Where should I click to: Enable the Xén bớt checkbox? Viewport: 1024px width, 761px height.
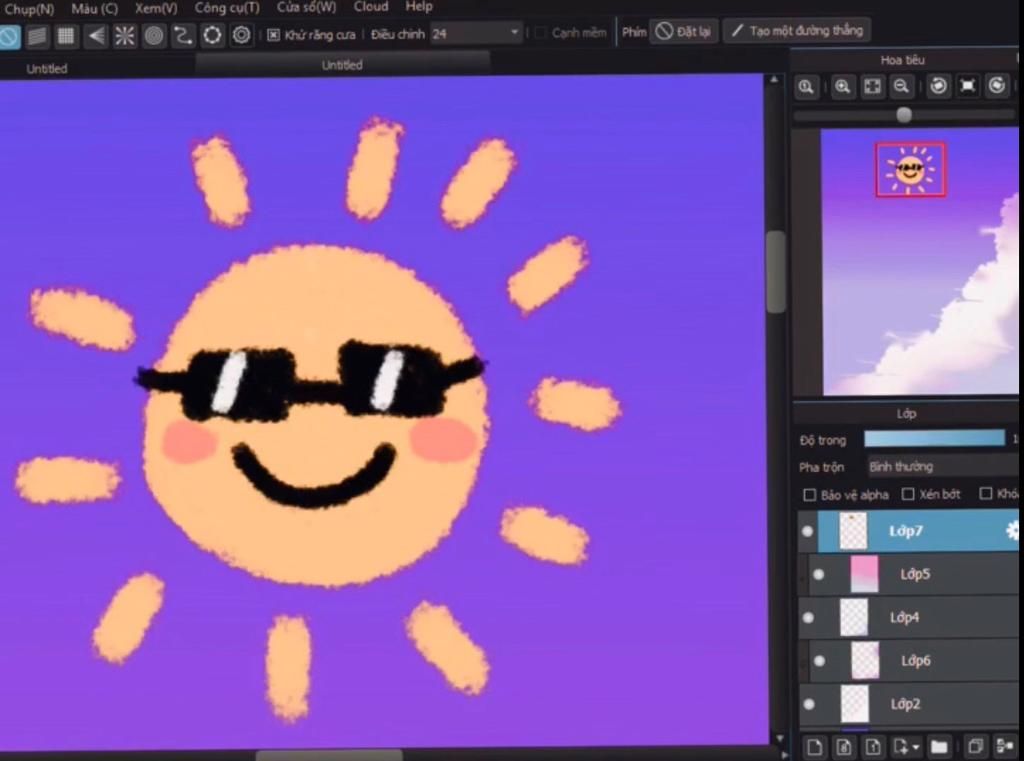pos(908,494)
